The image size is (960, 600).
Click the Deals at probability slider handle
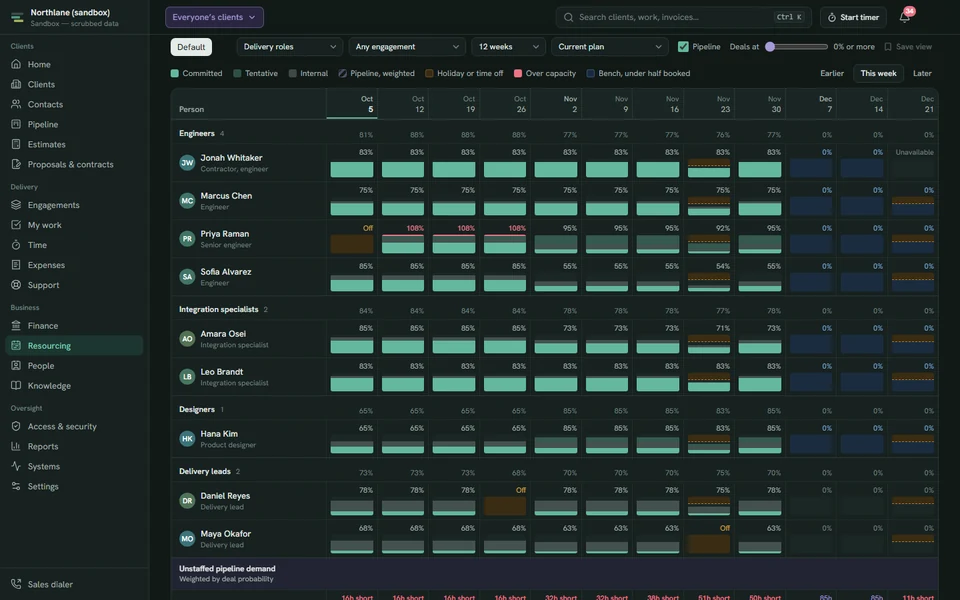pos(770,47)
